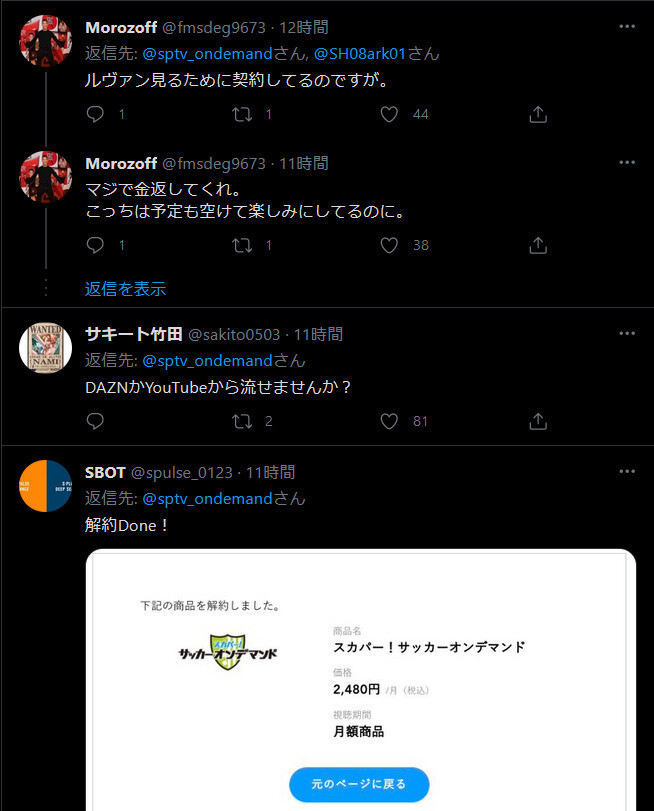The height and width of the screenshot is (811, 654).
Task: Click 元のページに戻る button in image
Action: 359,784
